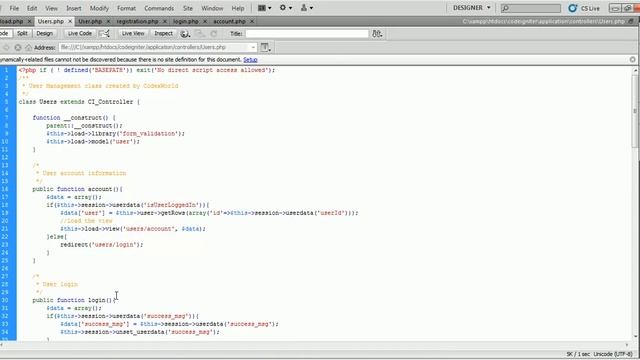Toggle Inspect mode

coord(163,33)
